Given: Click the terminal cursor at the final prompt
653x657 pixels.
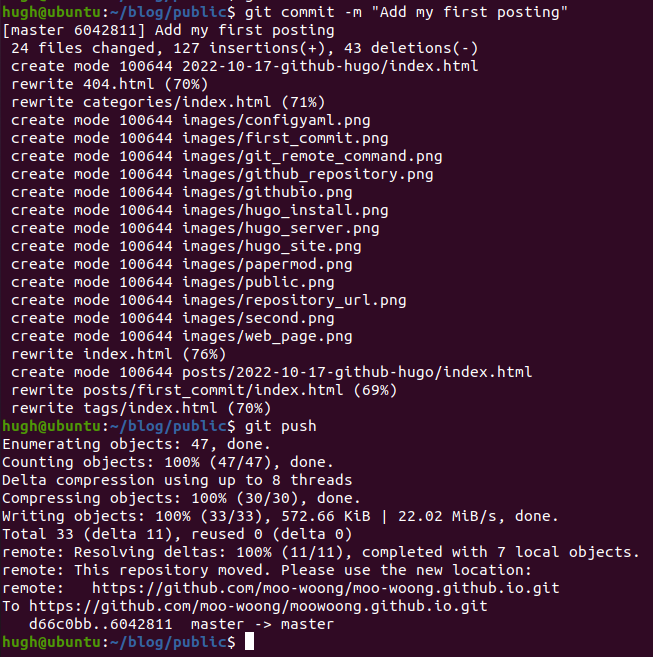Looking at the screenshot, I should [x=249, y=641].
